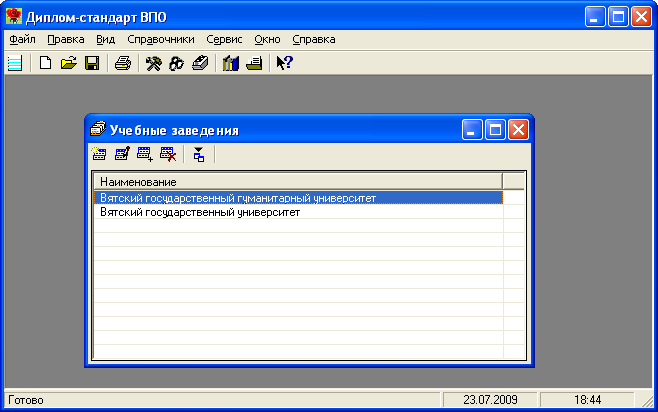
Task: Click the New document toolbar icon
Action: (45, 64)
